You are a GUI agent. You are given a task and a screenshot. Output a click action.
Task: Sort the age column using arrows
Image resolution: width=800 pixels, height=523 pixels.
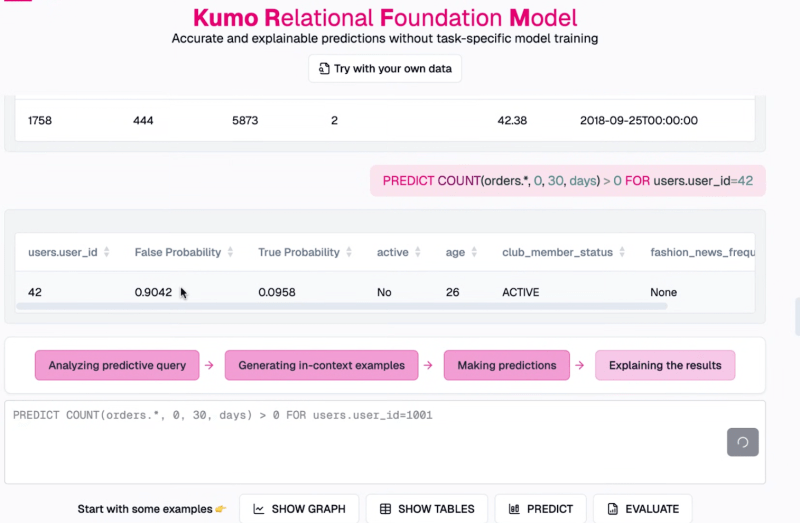[474, 252]
